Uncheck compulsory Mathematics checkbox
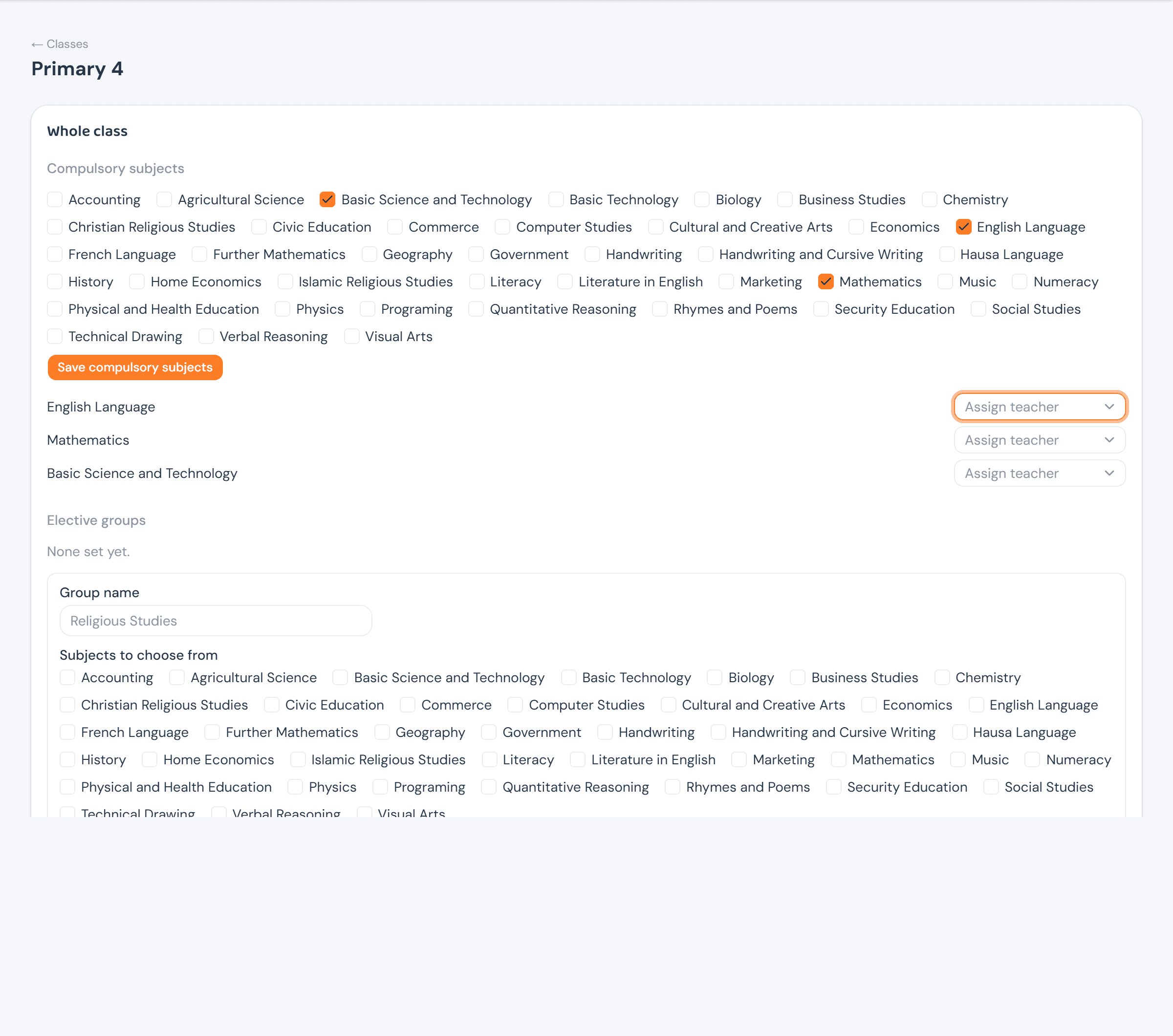The image size is (1173, 1036). coord(826,281)
